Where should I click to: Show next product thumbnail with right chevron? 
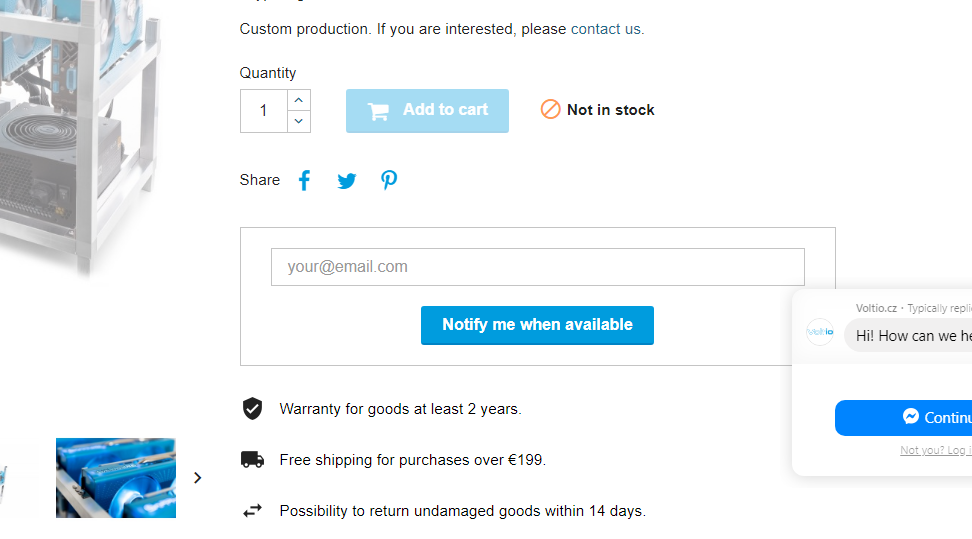[x=197, y=478]
